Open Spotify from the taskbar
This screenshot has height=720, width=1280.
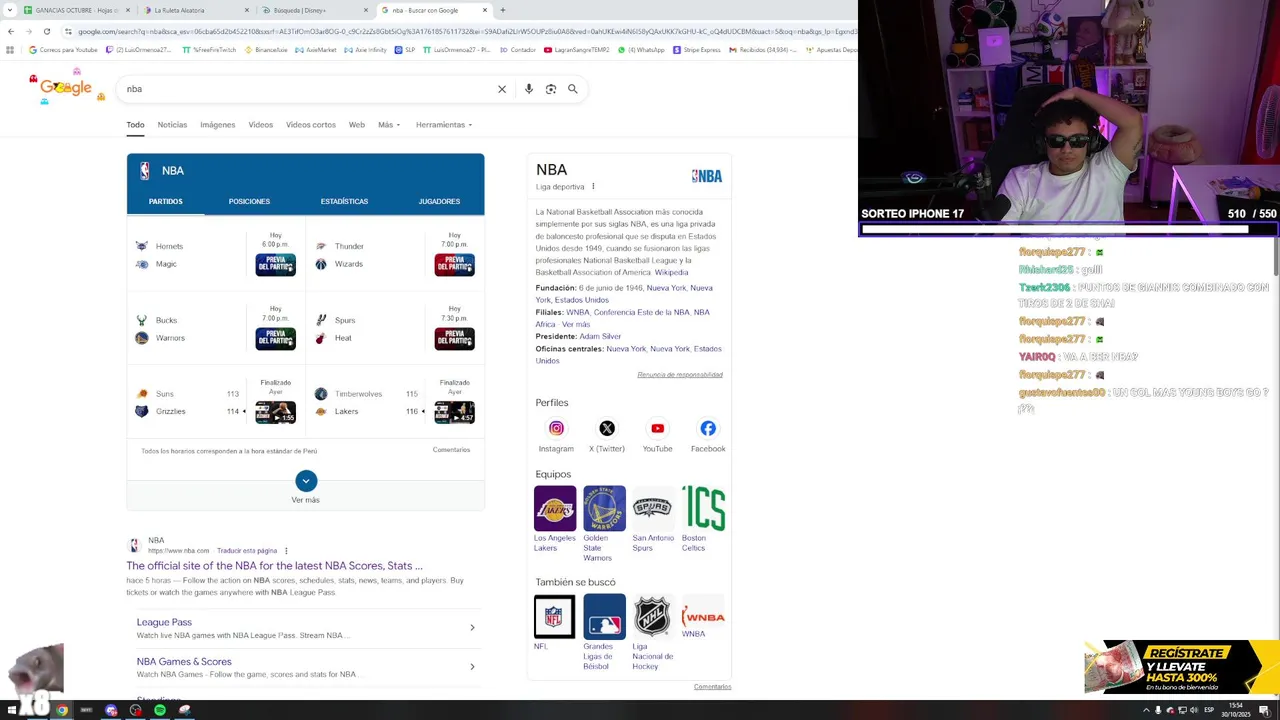(x=160, y=710)
